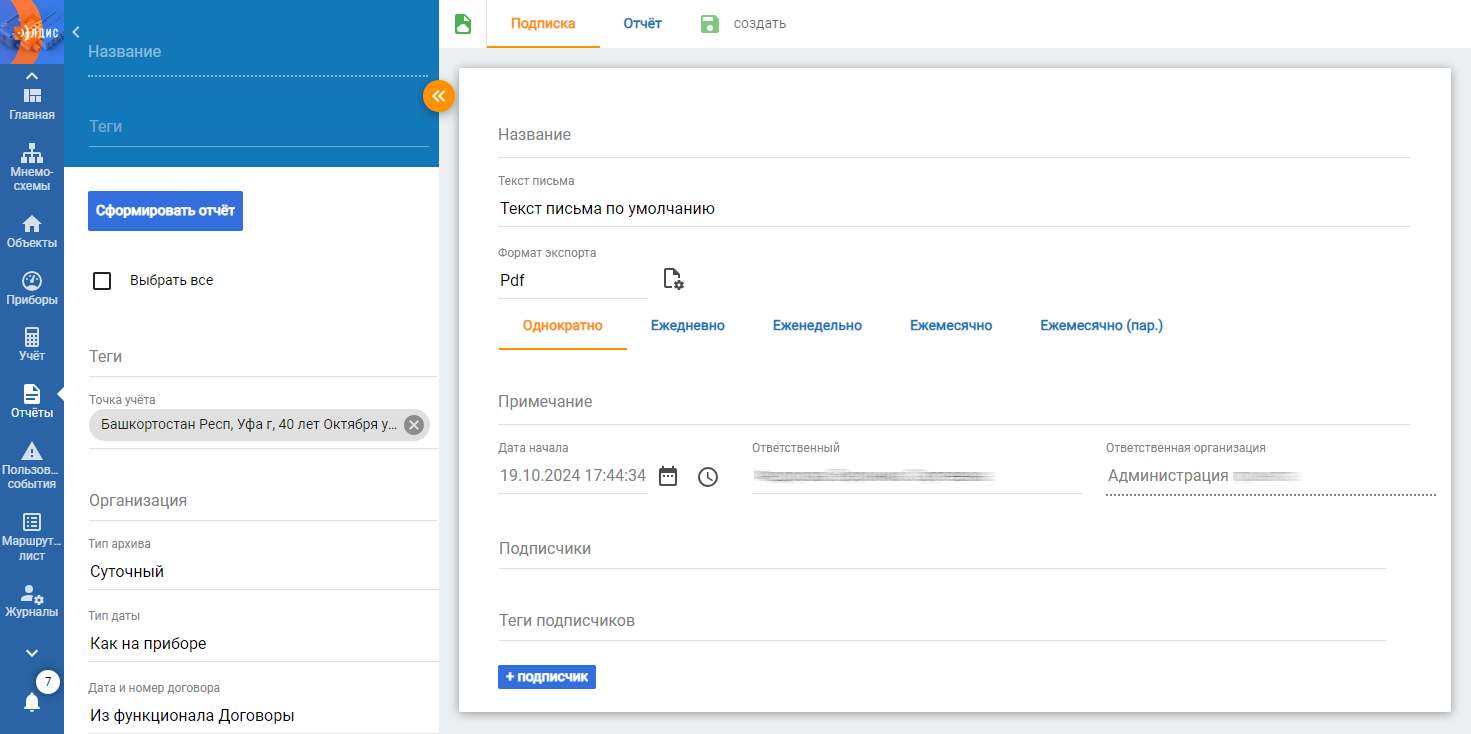Select the Еженедельно schedule tab

click(817, 326)
